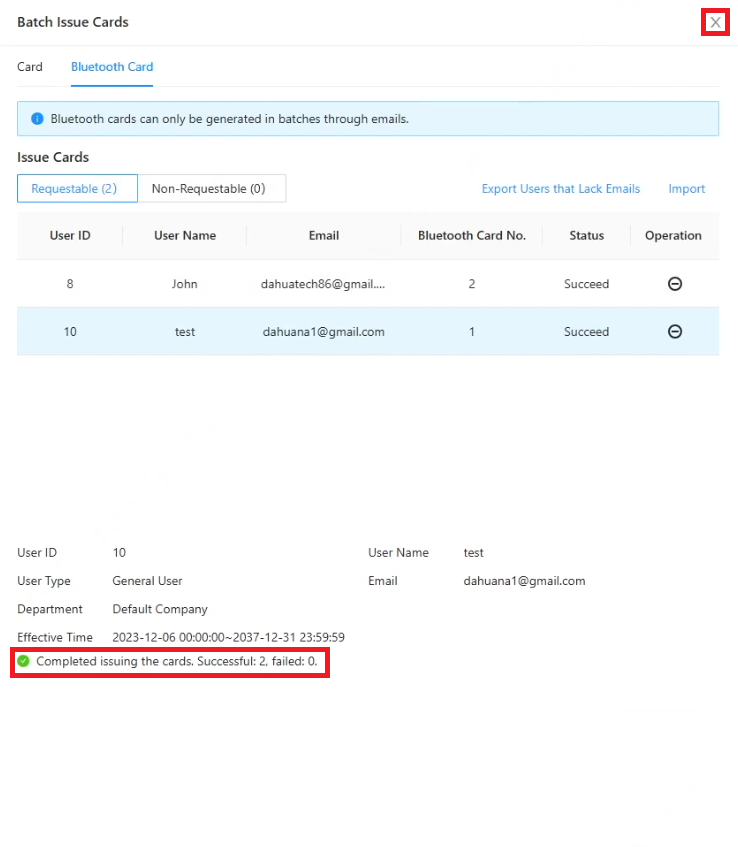738x847 pixels.
Task: Click the Operation column header
Action: [x=673, y=236]
